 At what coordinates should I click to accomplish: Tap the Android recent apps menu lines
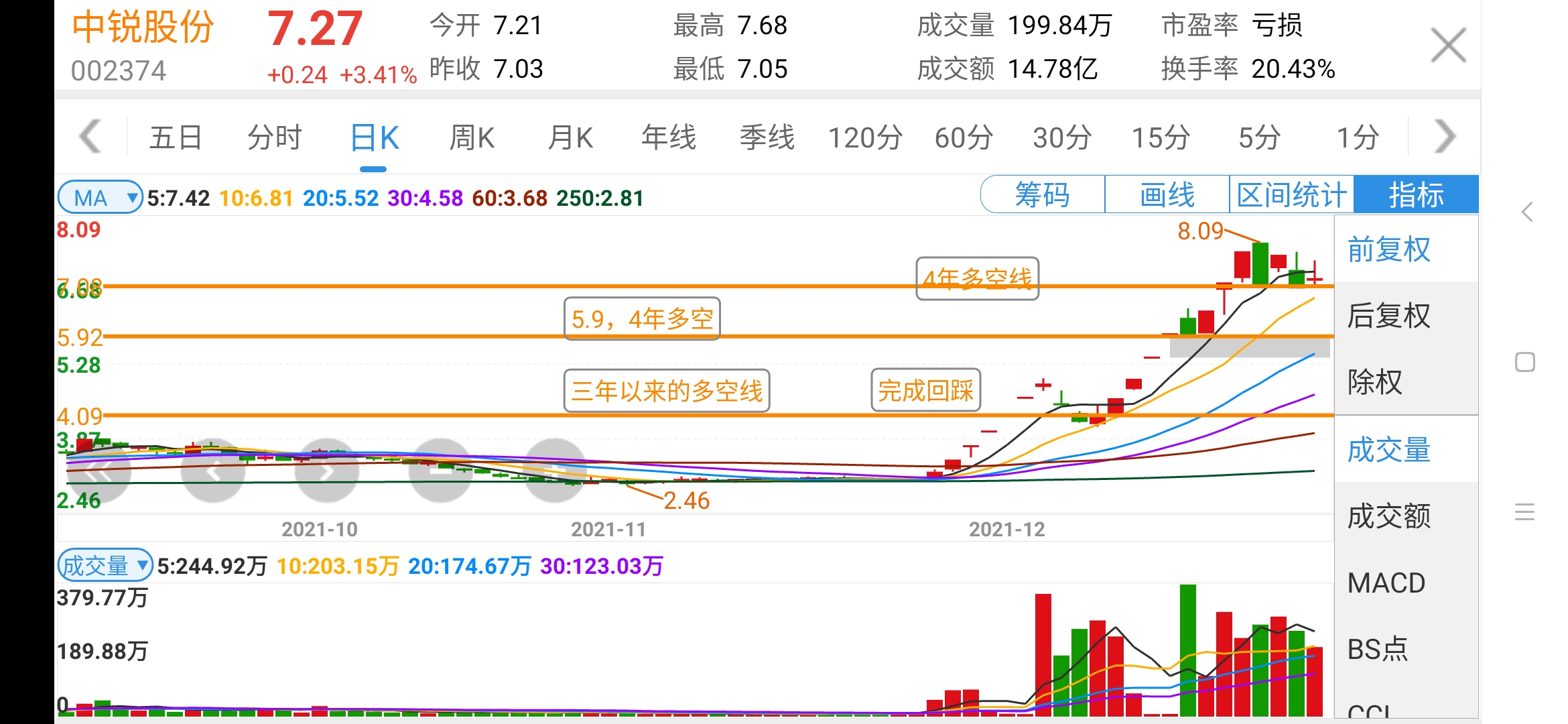point(1525,512)
